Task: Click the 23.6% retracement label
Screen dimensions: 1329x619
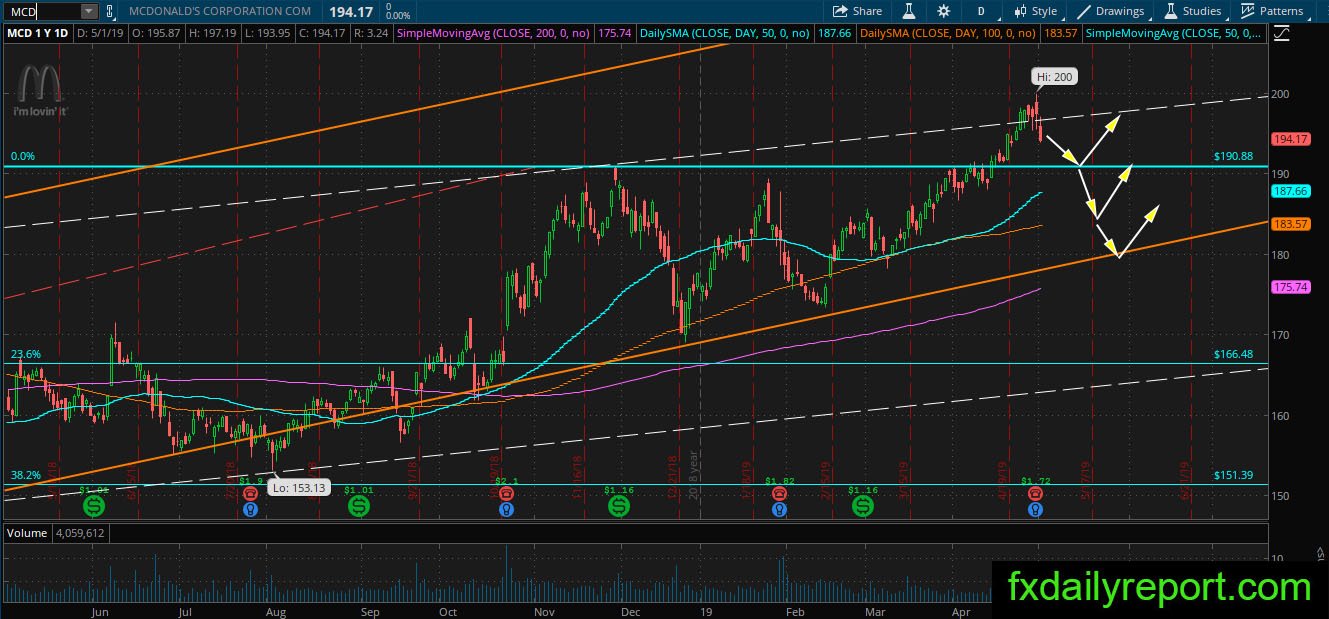Action: tap(25, 354)
